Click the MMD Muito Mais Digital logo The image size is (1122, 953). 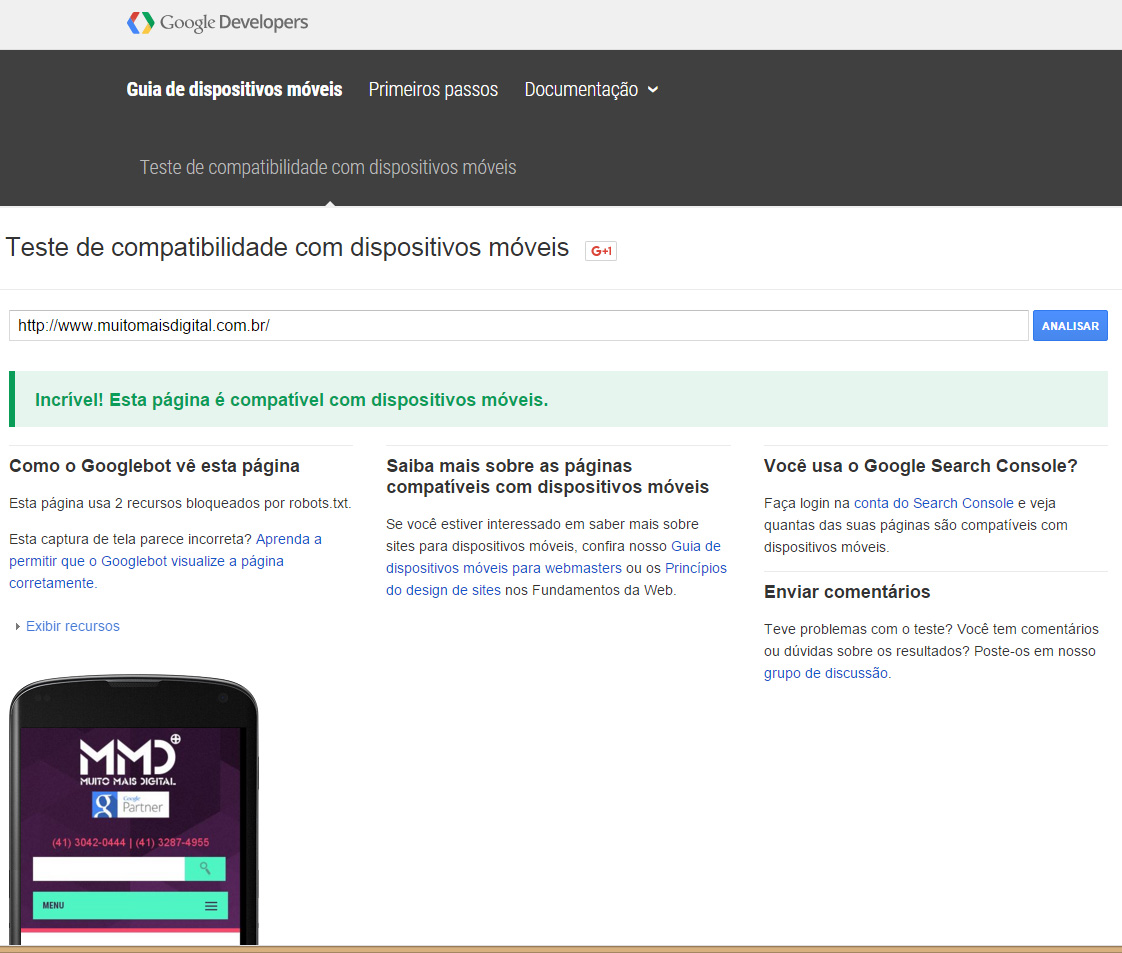coord(129,761)
